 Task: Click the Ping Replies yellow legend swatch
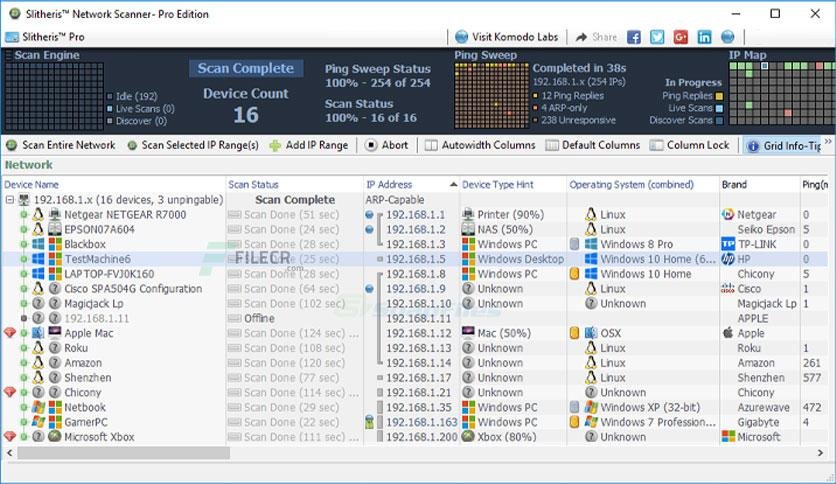(x=719, y=96)
